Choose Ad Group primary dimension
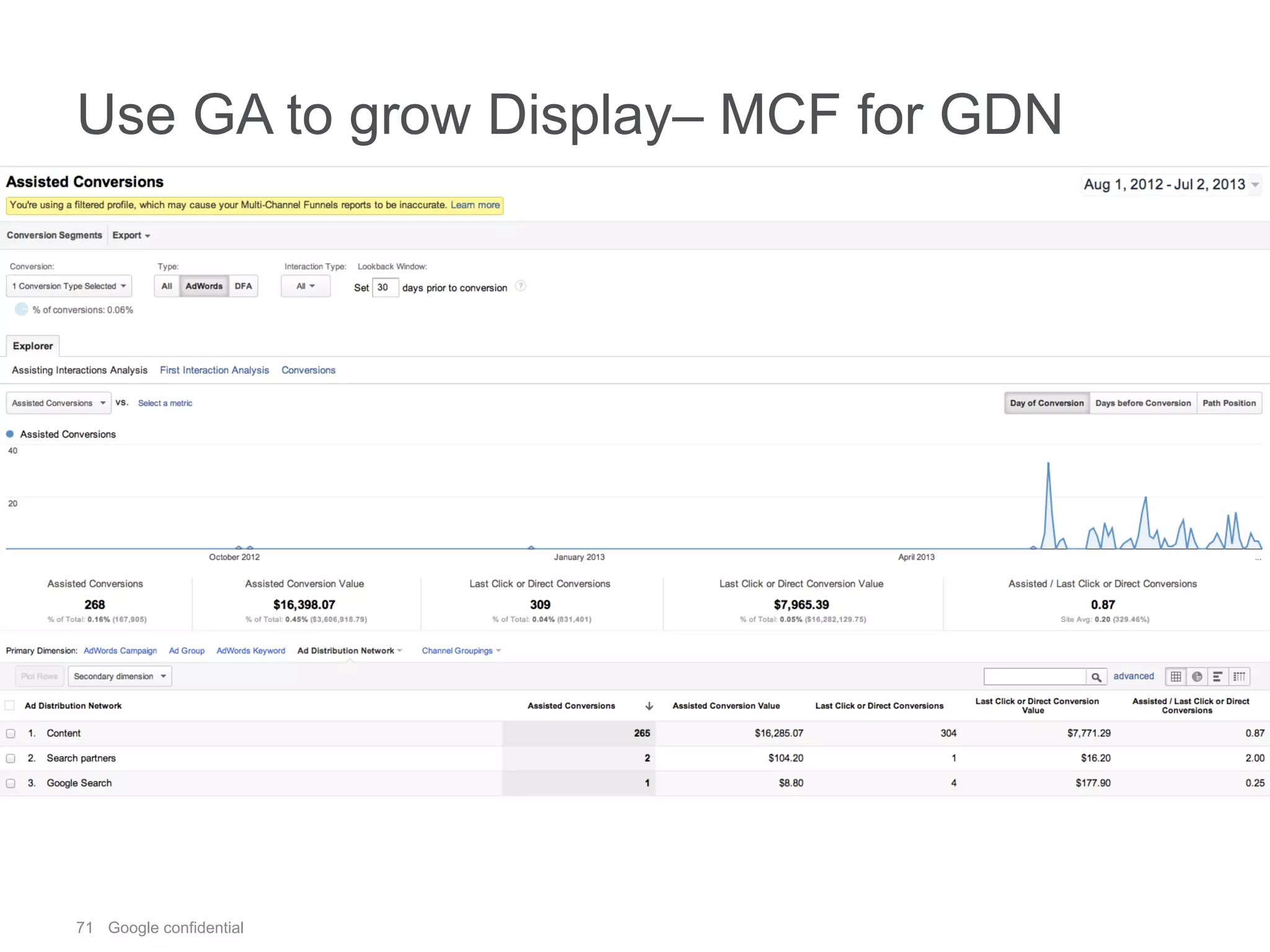This screenshot has width=1270, height=952. (187, 651)
